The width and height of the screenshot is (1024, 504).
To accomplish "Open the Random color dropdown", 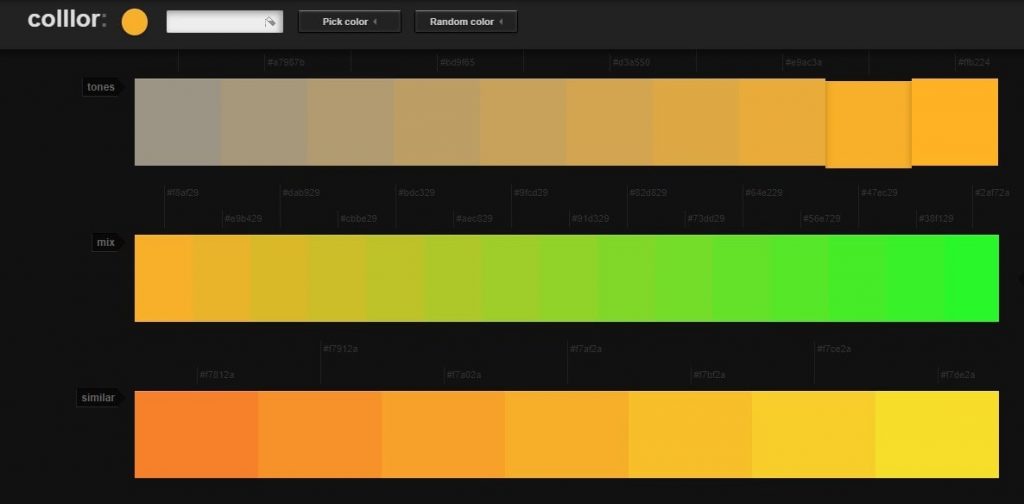I will [466, 22].
